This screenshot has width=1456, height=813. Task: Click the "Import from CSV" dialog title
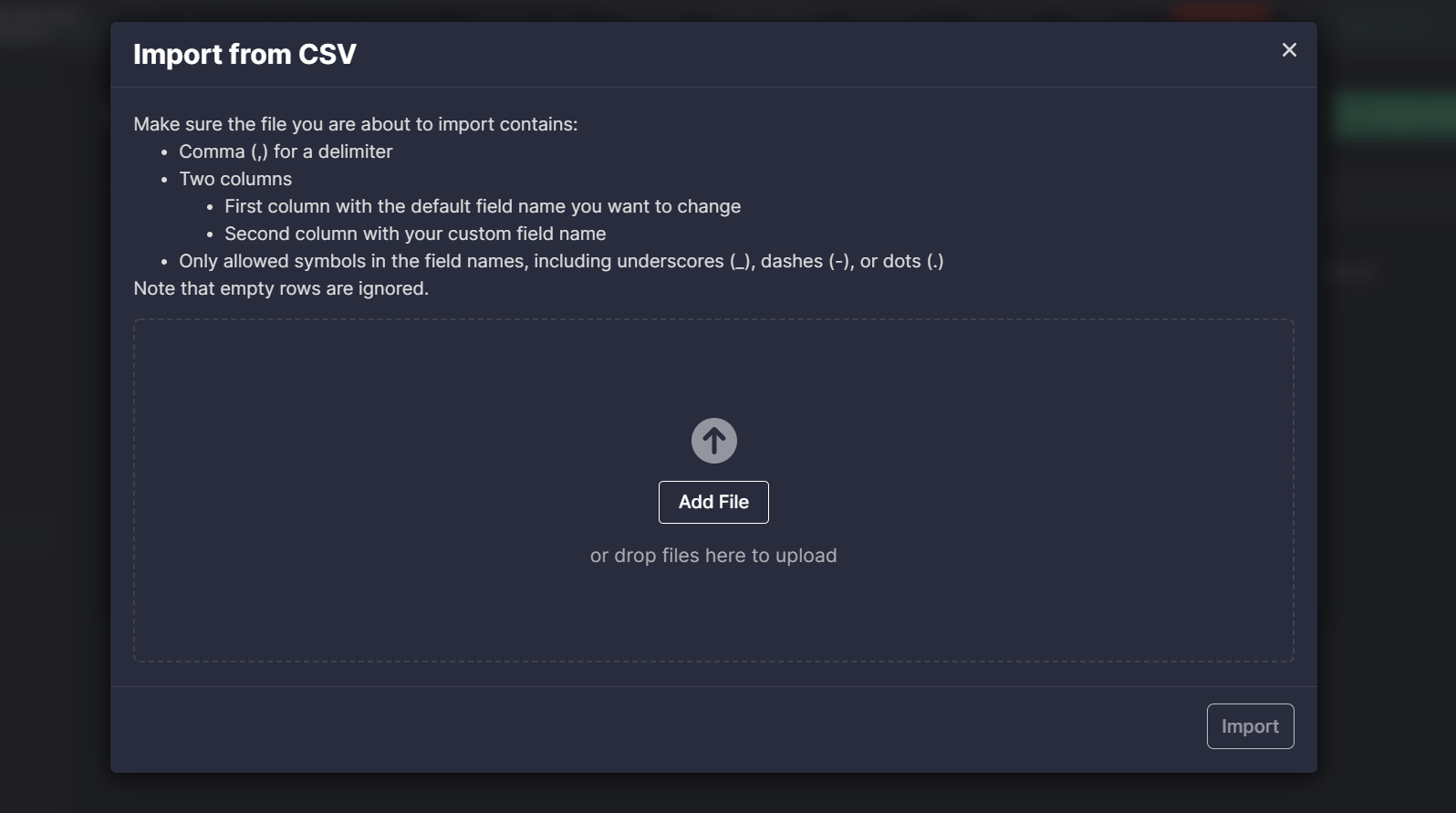point(244,55)
